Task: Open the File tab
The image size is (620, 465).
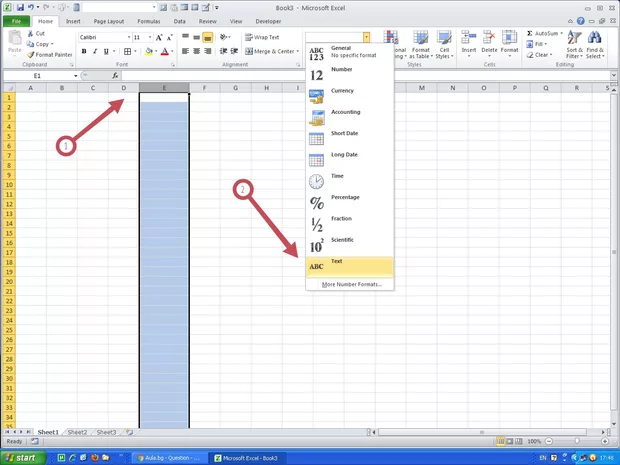Action: [16, 21]
